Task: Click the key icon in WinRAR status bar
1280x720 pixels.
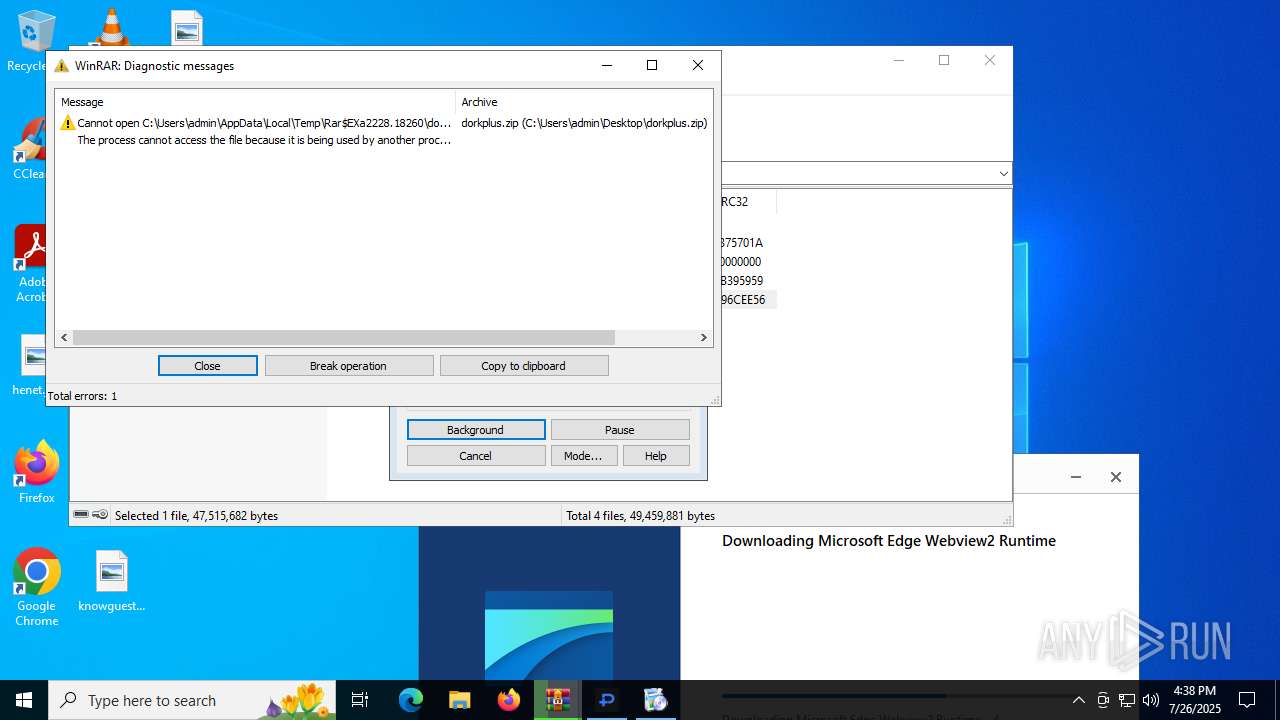Action: (x=100, y=515)
